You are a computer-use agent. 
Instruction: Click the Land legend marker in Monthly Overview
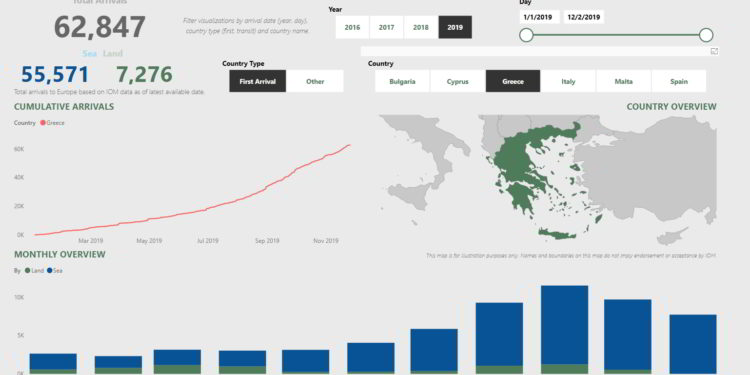point(27,271)
